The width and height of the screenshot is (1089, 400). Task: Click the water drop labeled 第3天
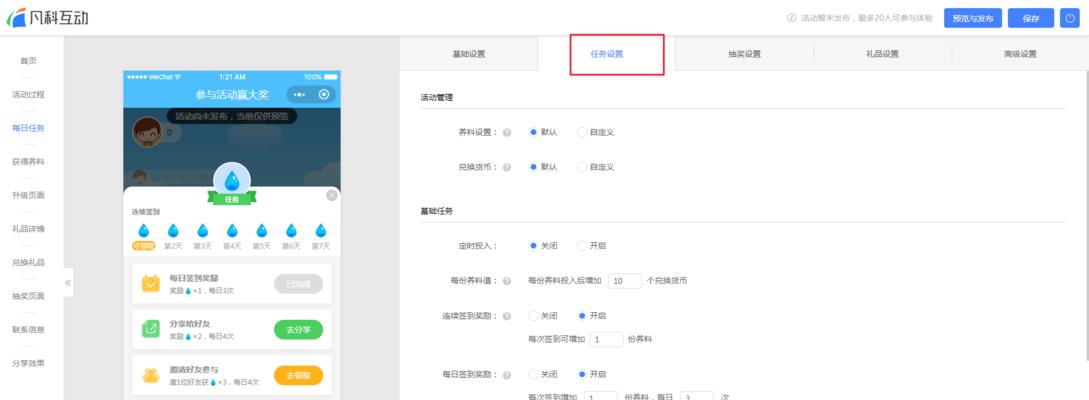[202, 231]
